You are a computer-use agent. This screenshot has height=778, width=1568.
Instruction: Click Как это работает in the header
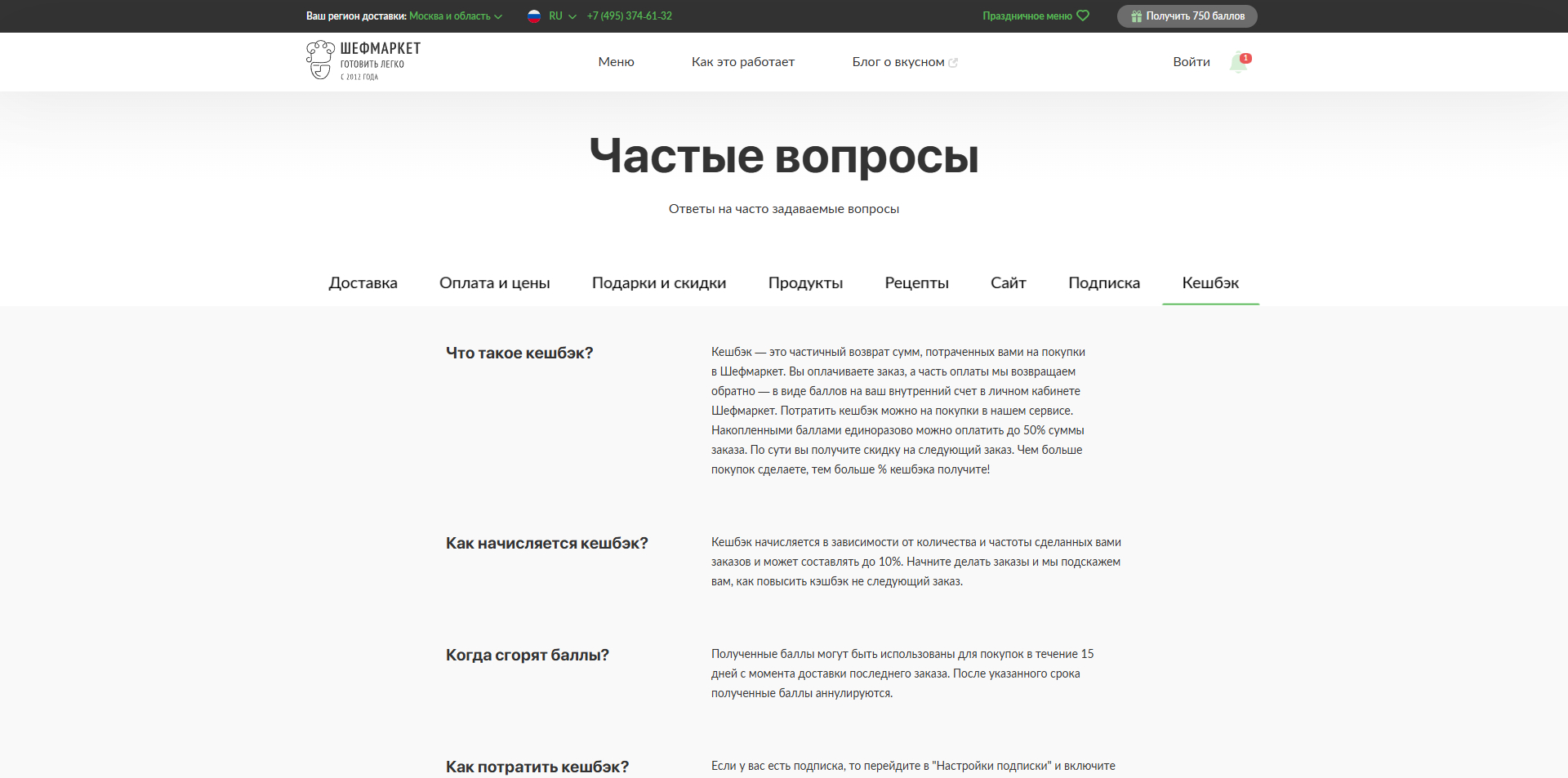click(743, 61)
